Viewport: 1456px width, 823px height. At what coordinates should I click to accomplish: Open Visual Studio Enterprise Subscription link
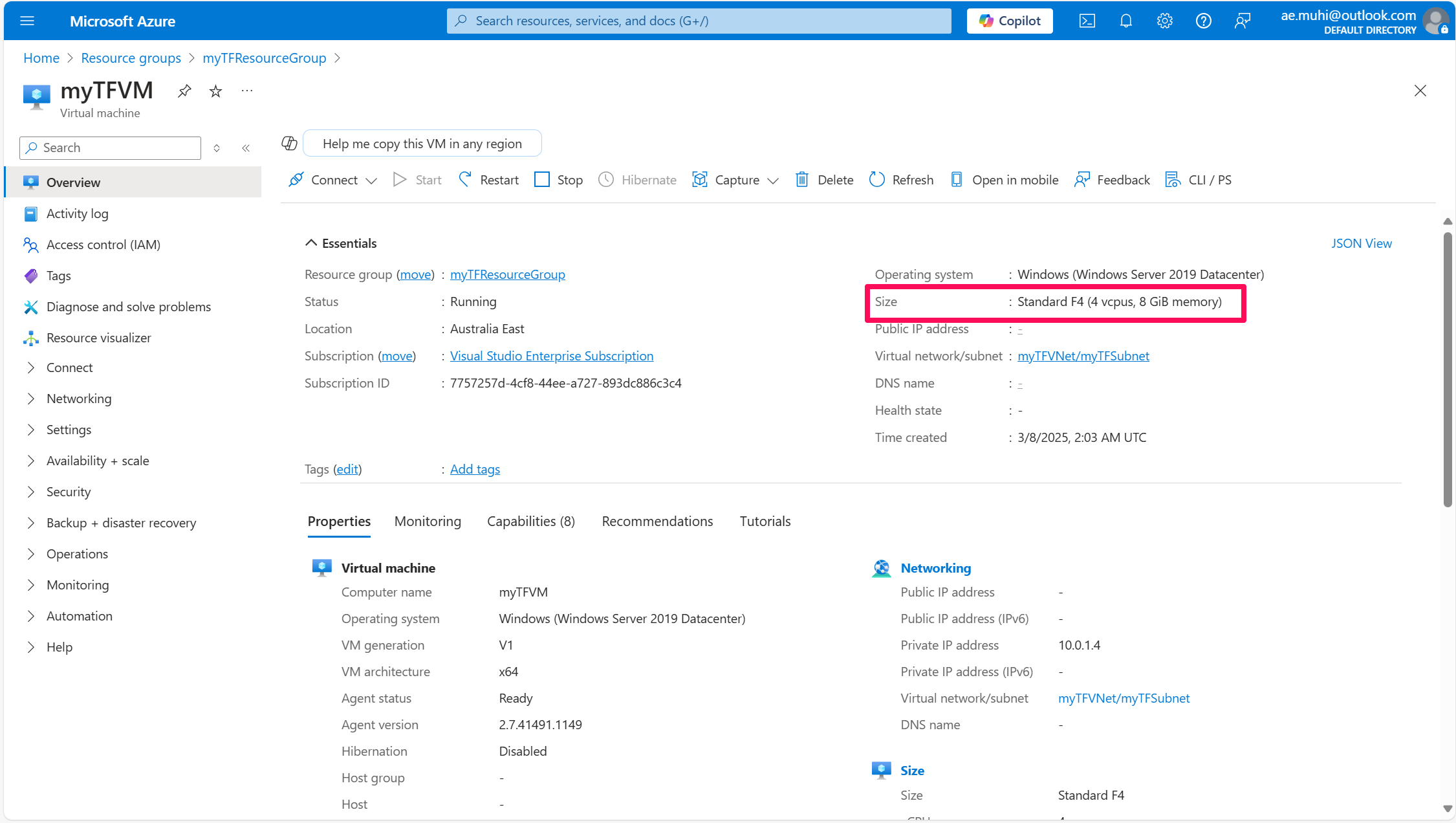[x=552, y=356]
